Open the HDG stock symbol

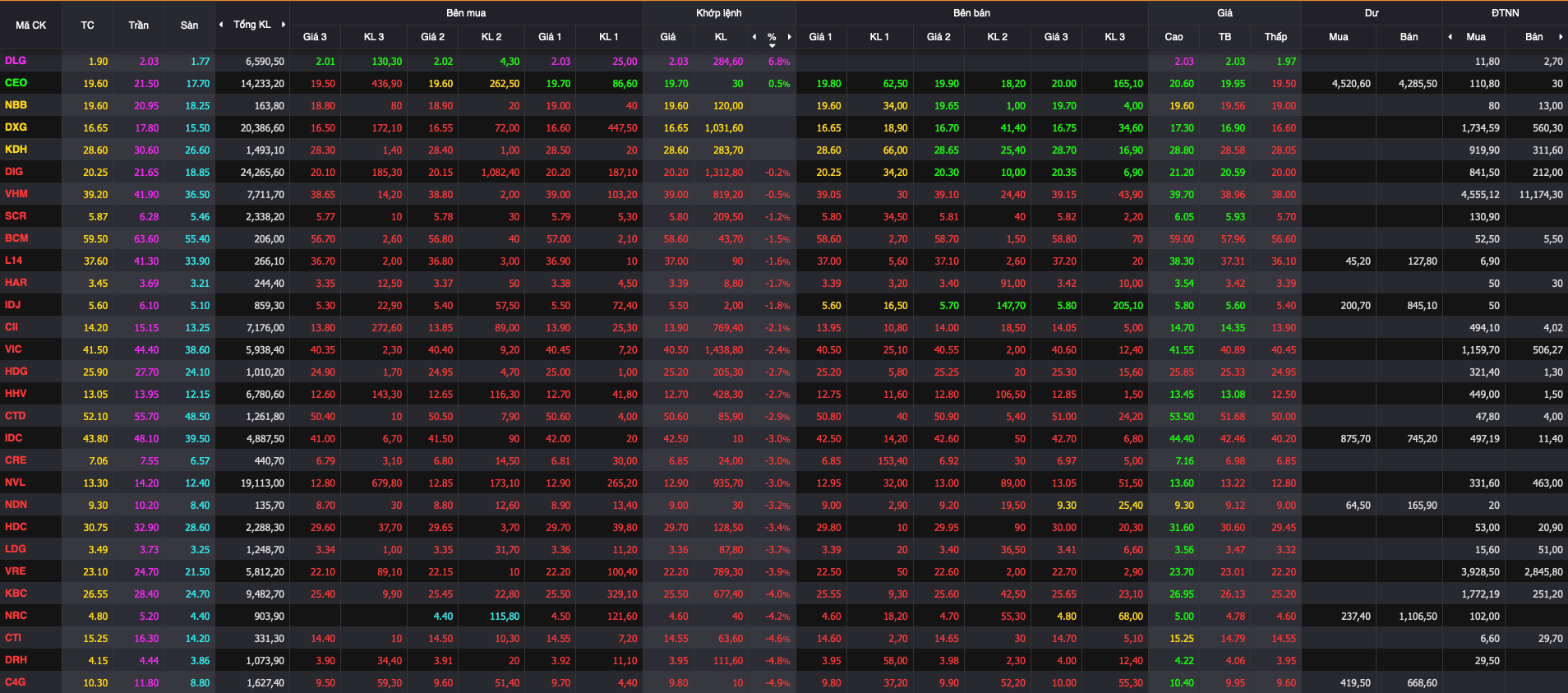[x=16, y=372]
